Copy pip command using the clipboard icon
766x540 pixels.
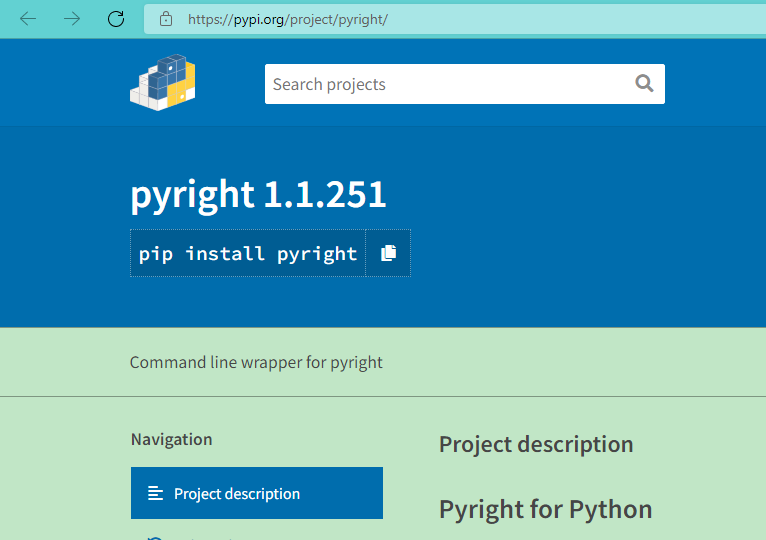tap(388, 253)
